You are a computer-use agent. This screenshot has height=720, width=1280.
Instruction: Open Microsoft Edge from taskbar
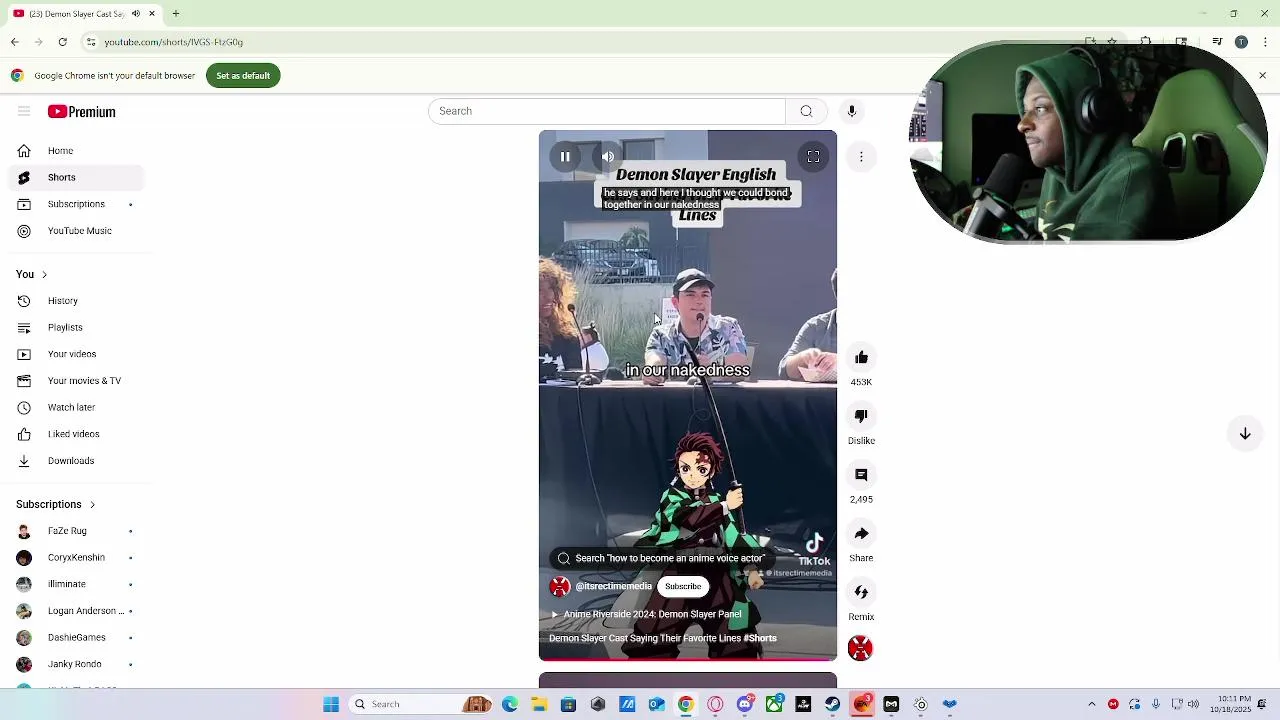pyautogui.click(x=510, y=704)
